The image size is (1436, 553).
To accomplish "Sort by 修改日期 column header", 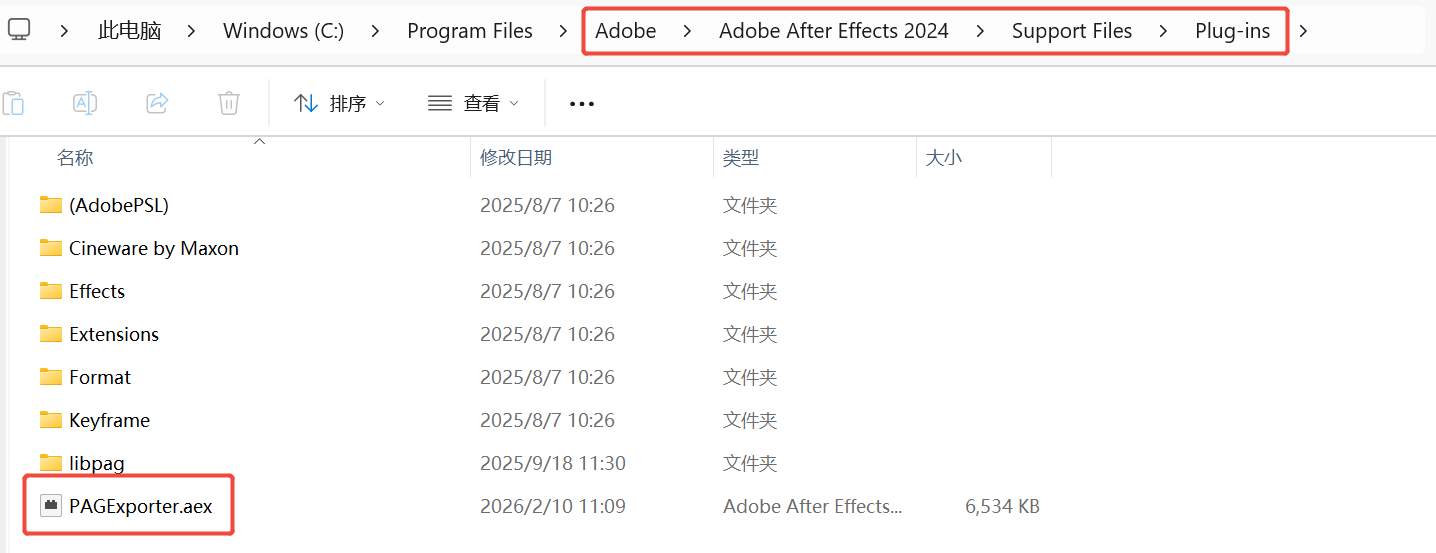I will (516, 158).
